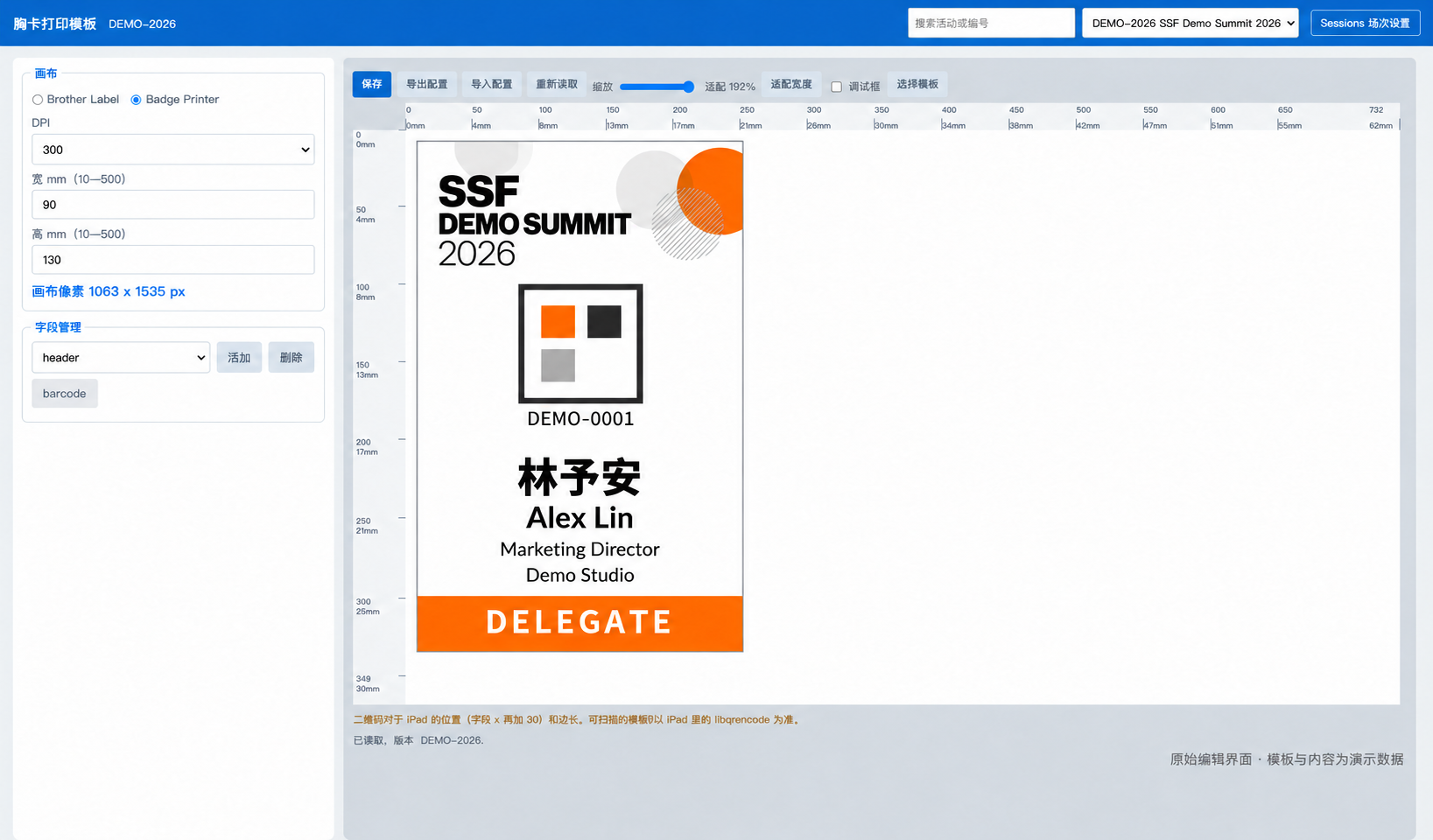Click the 删除 delete field button
The width and height of the screenshot is (1433, 840).
(292, 357)
